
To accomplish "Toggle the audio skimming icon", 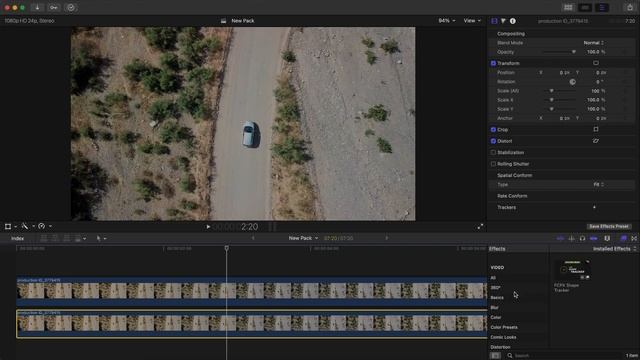I will 571,238.
